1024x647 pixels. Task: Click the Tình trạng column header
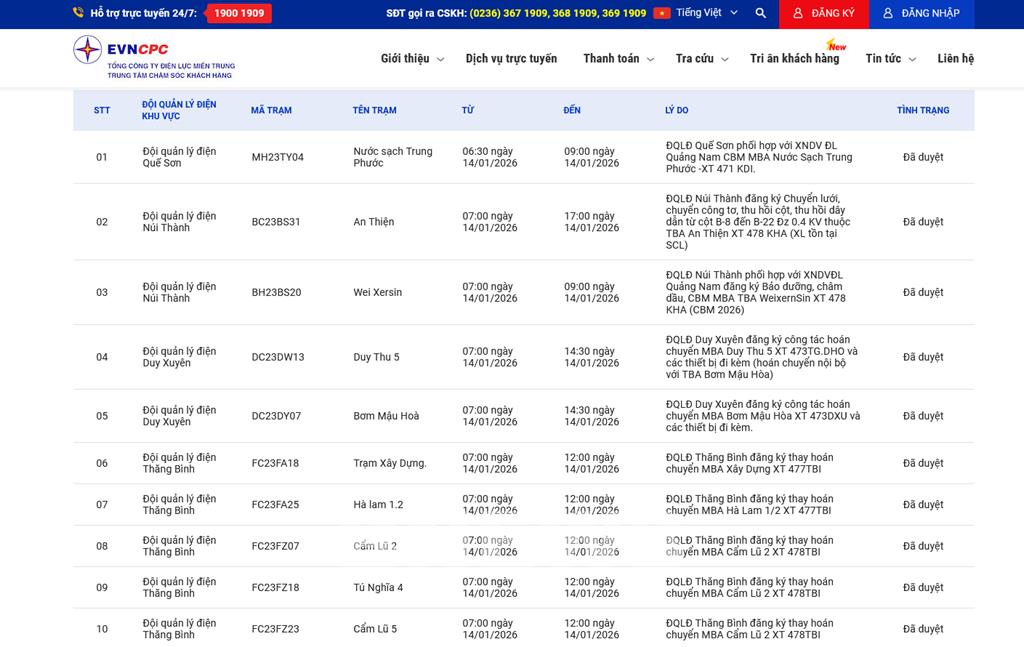(922, 111)
